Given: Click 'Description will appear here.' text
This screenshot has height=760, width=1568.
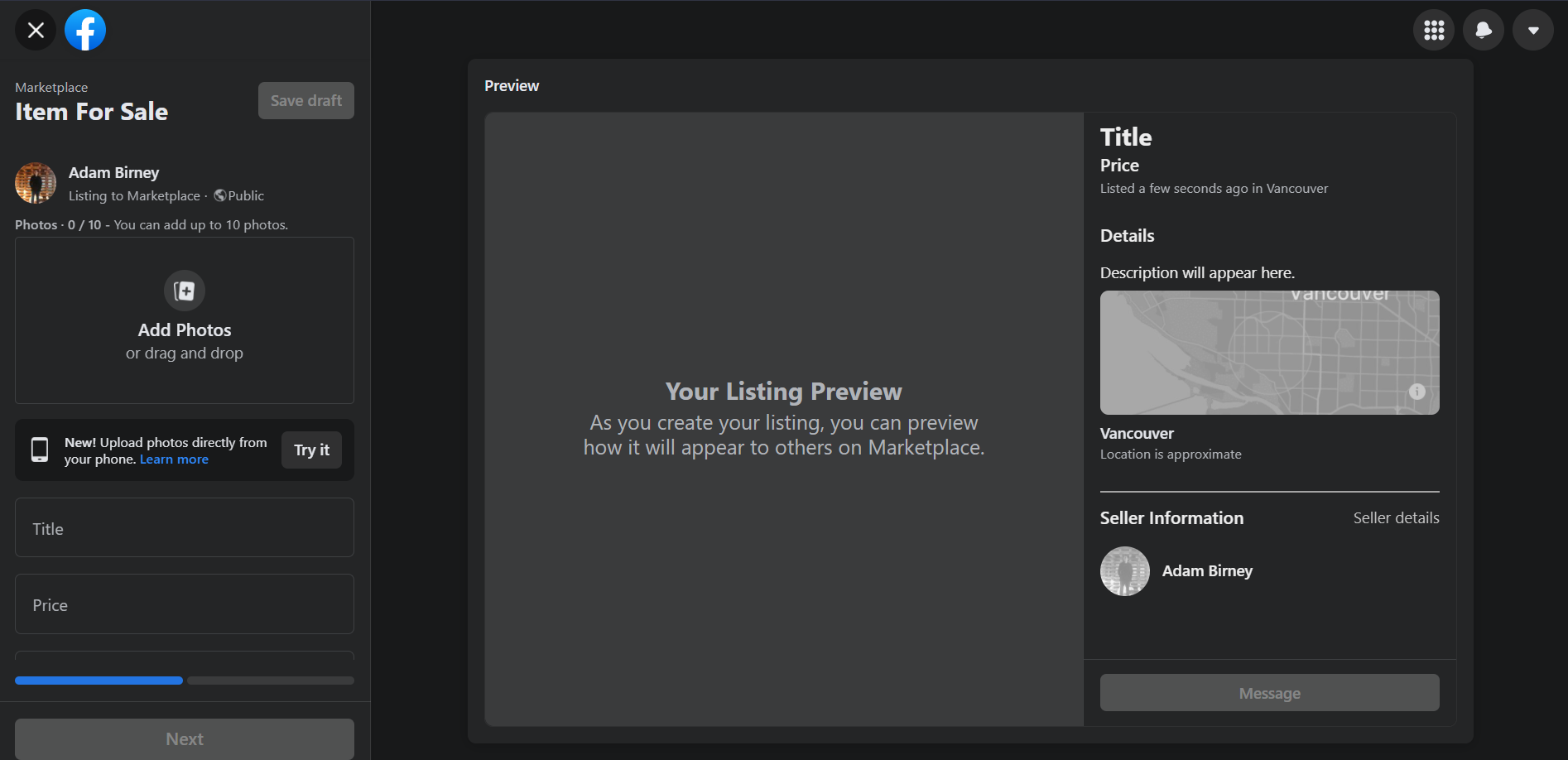Looking at the screenshot, I should point(1197,273).
